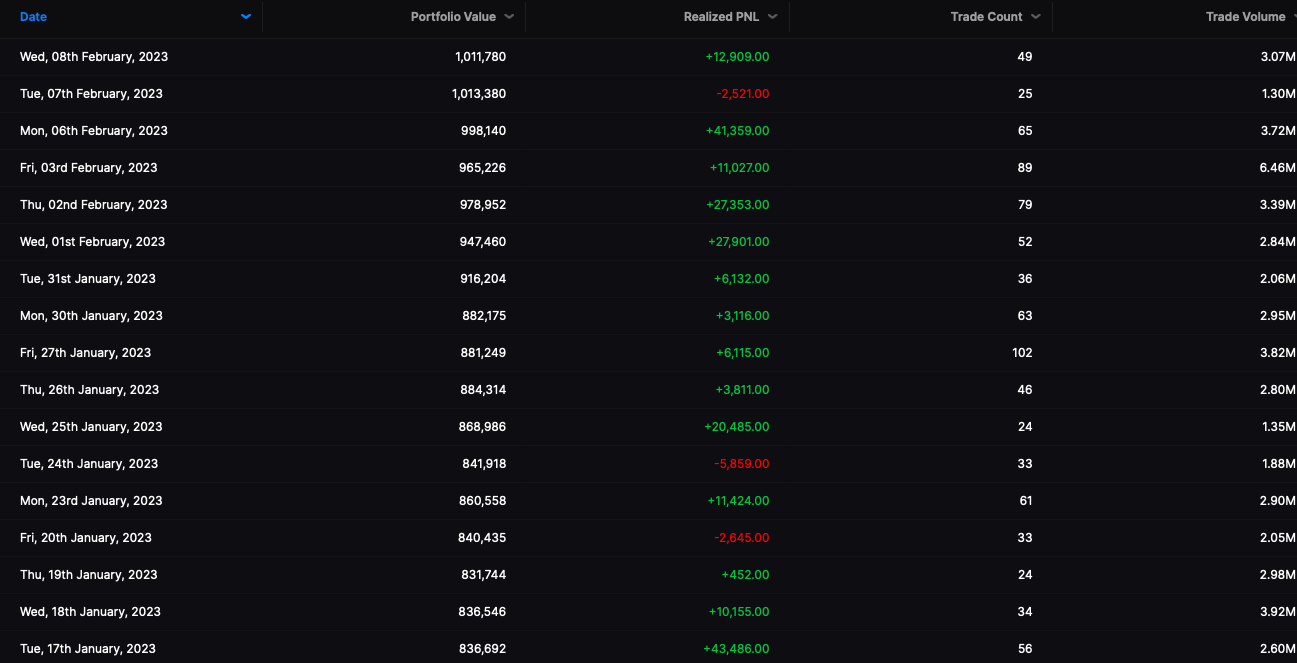
Task: Click trade count 49 for 08th February
Action: [x=1025, y=57]
